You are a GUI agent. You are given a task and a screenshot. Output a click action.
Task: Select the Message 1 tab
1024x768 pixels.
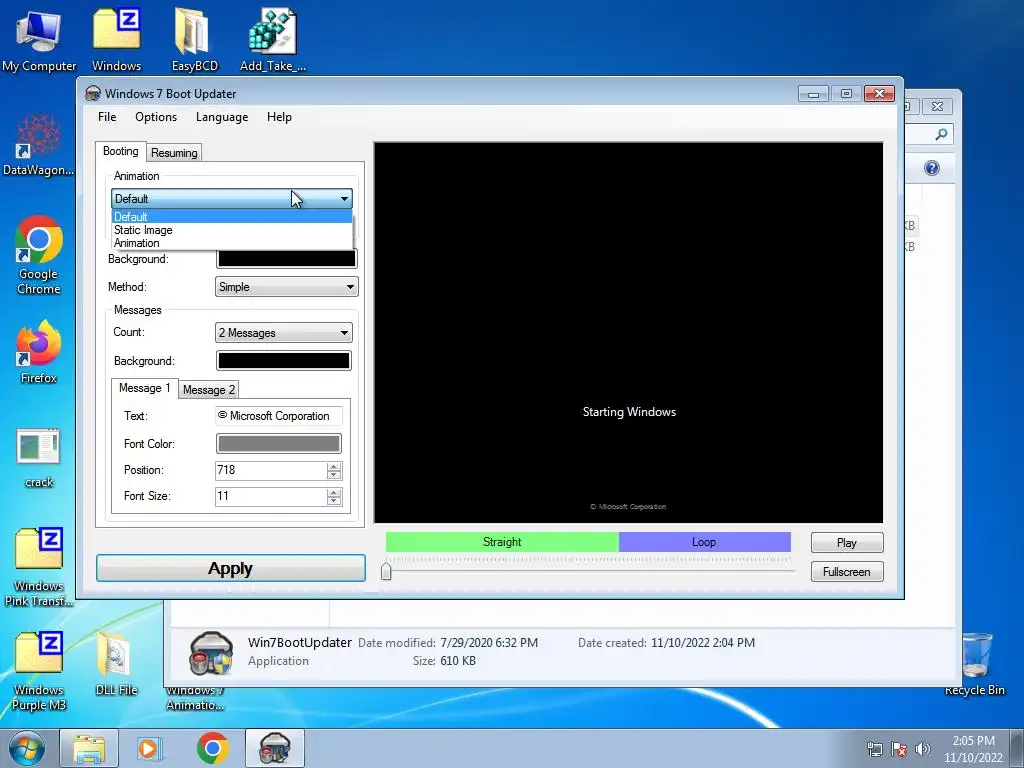pos(144,388)
